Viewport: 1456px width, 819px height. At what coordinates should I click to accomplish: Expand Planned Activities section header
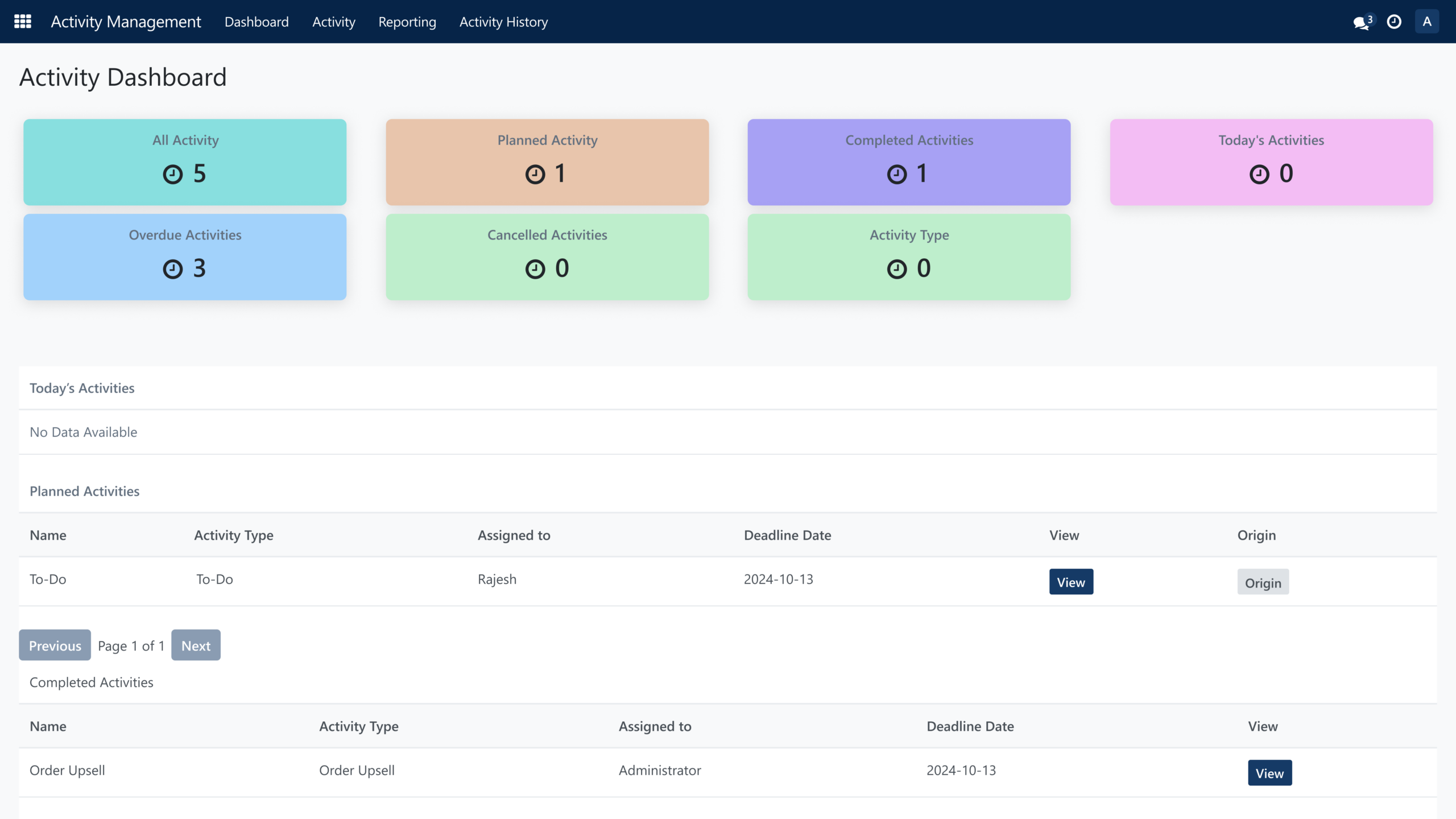coord(84,490)
